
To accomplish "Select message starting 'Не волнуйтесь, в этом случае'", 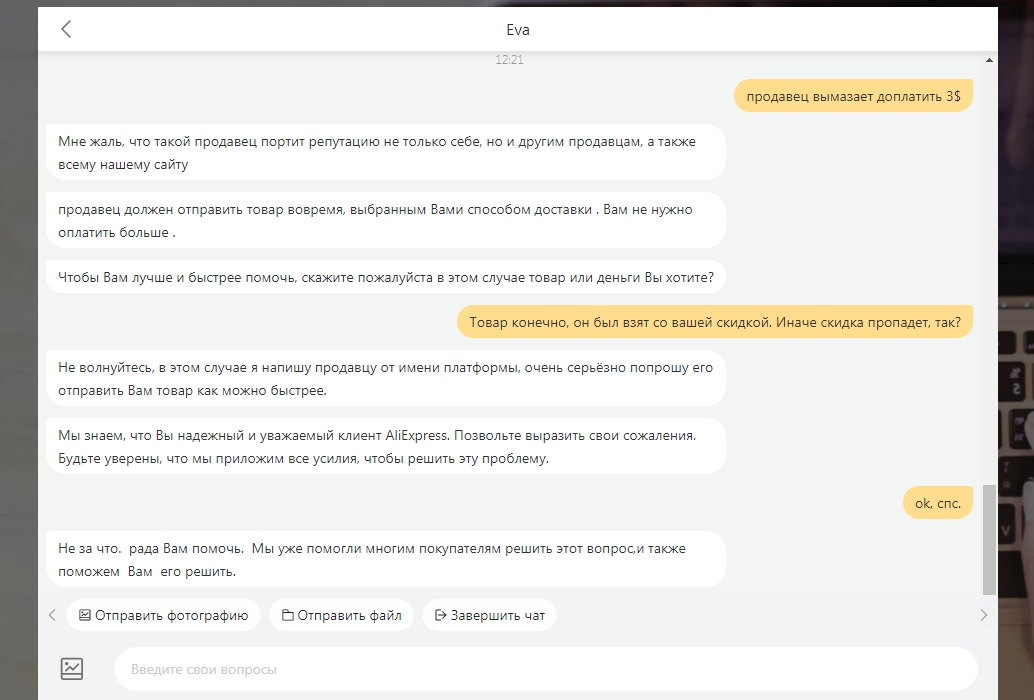I will pyautogui.click(x=386, y=378).
